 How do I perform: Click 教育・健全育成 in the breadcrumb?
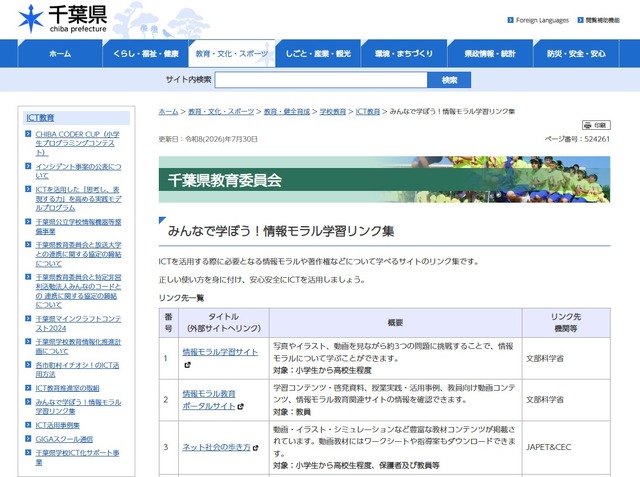pos(287,111)
